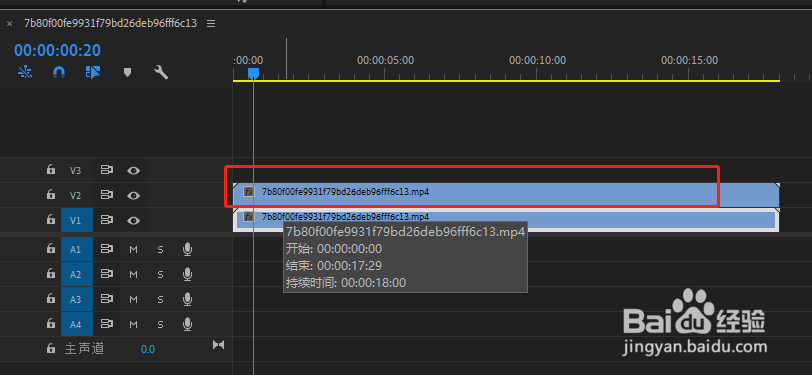Toggle lock on track A1
The height and width of the screenshot is (375, 812).
tap(50, 249)
